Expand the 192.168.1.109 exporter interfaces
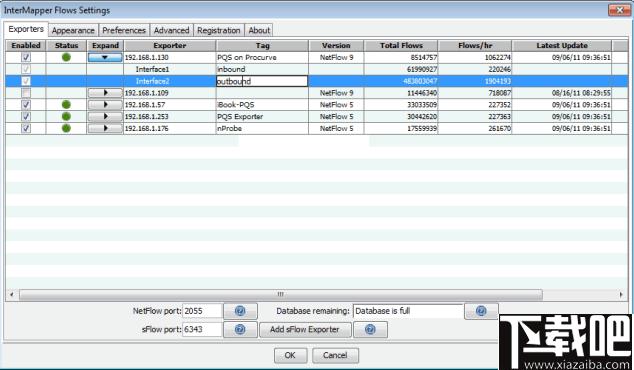 point(105,93)
